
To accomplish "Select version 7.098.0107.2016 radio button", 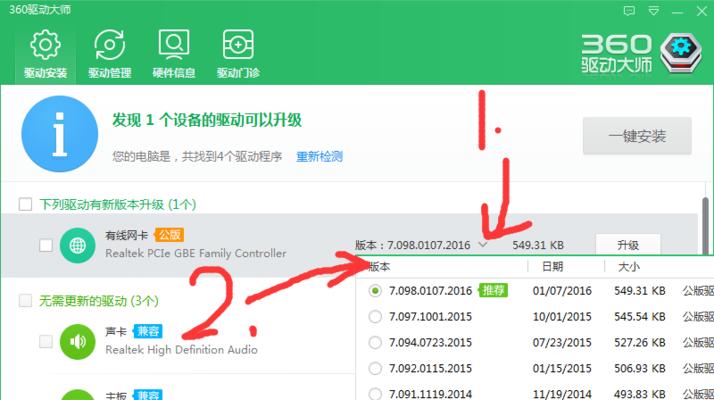I will tap(375, 291).
